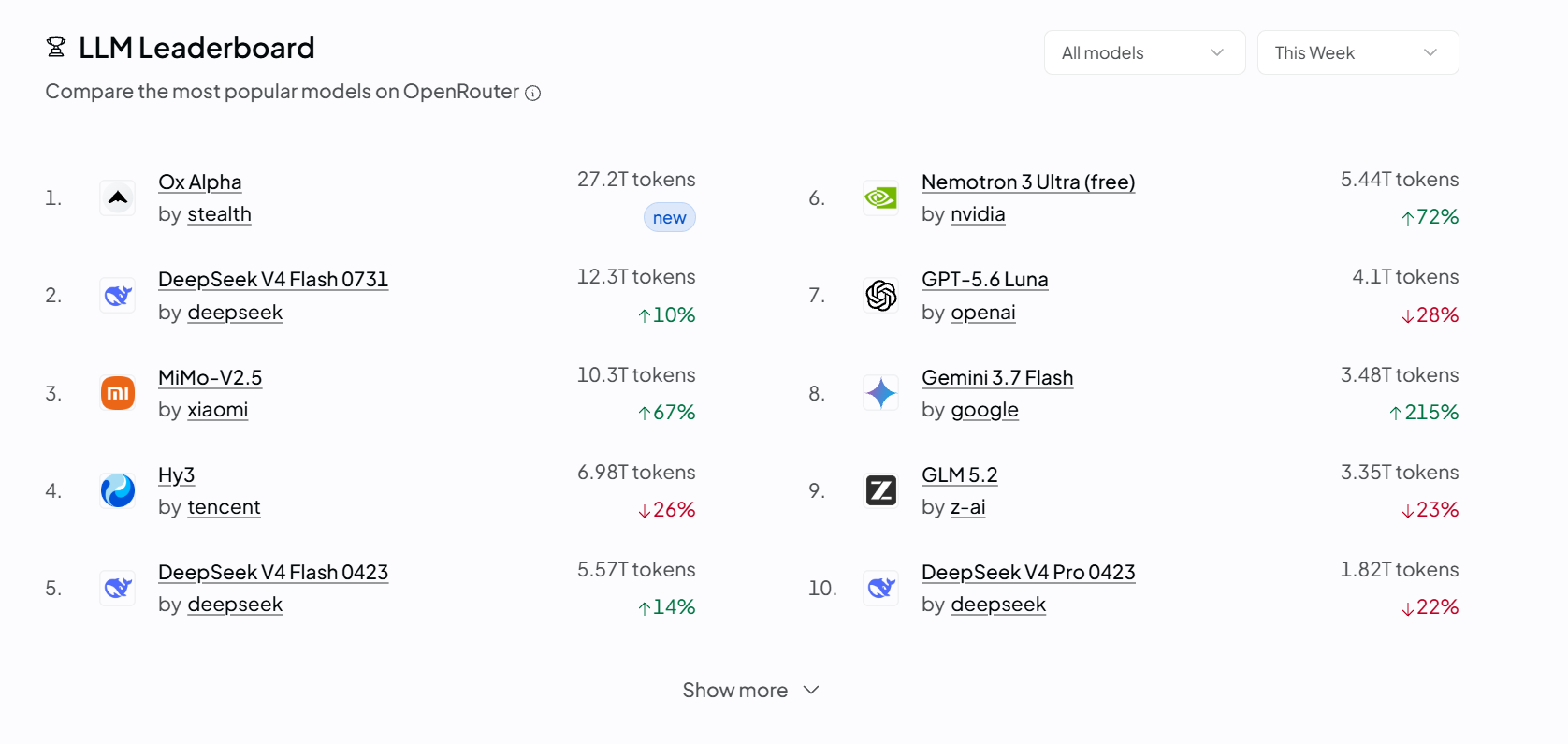Click the new badge under Ox Alpha
This screenshot has width=1568, height=744.
670,218
